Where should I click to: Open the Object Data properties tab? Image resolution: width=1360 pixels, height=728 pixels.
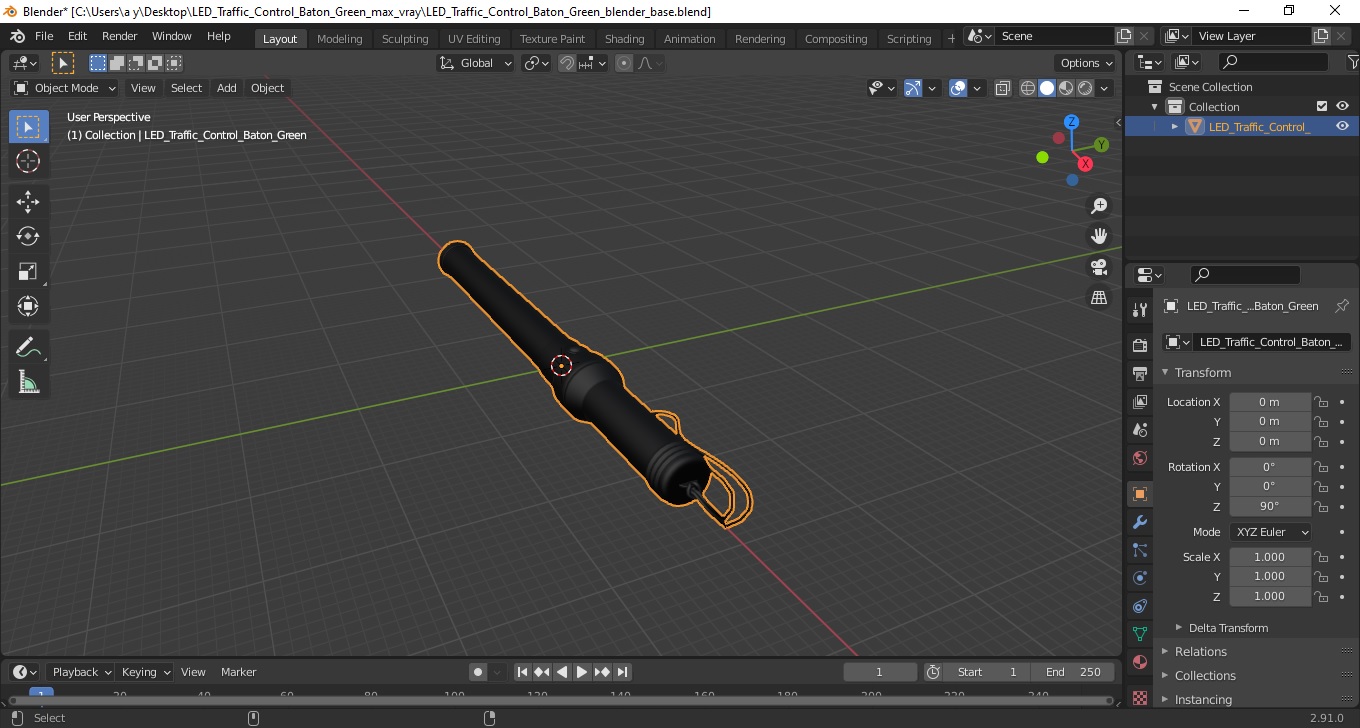pos(1140,634)
